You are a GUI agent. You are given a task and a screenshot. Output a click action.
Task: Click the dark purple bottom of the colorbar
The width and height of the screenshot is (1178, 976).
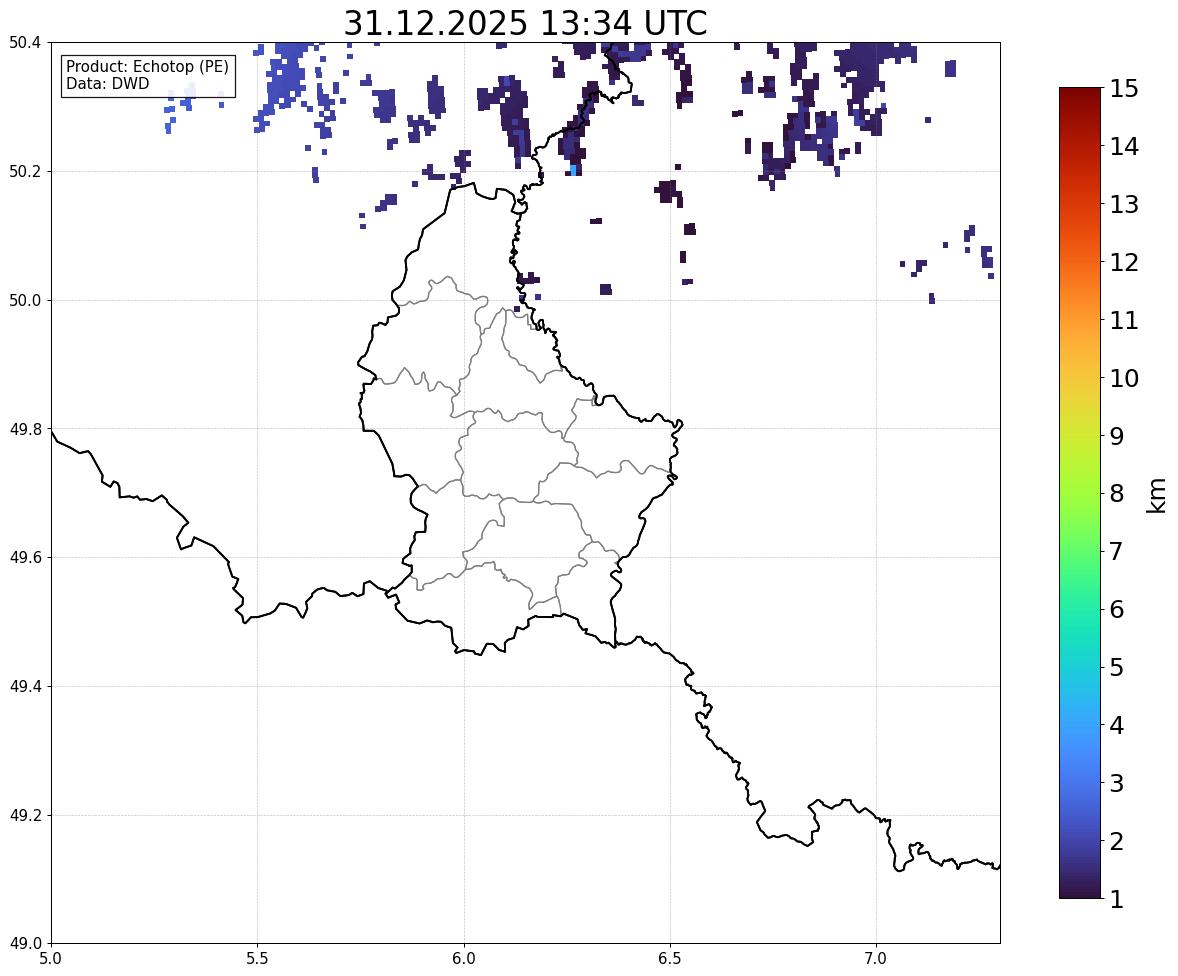pyautogui.click(x=1080, y=890)
